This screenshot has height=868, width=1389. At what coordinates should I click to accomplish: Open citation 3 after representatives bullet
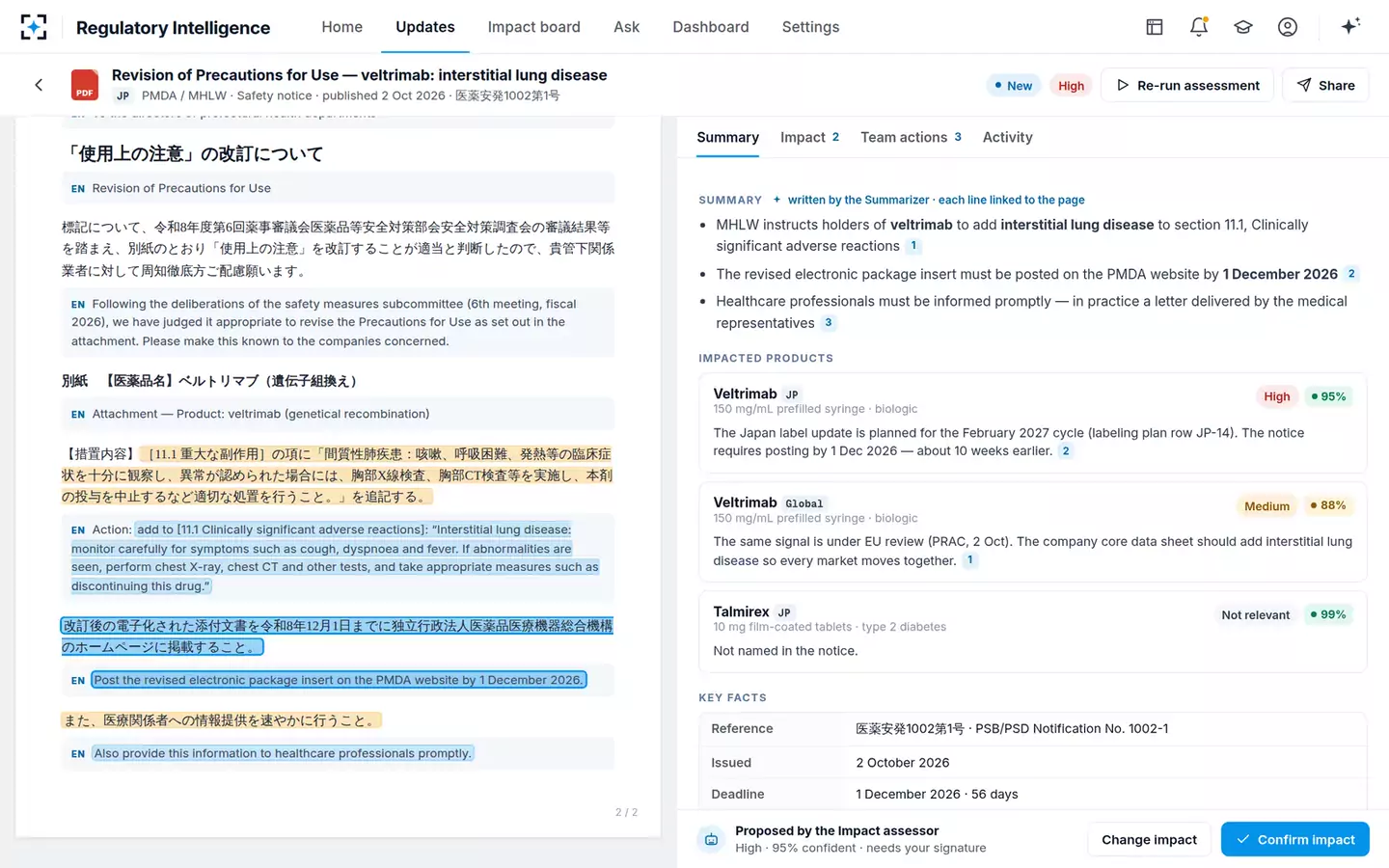828,323
